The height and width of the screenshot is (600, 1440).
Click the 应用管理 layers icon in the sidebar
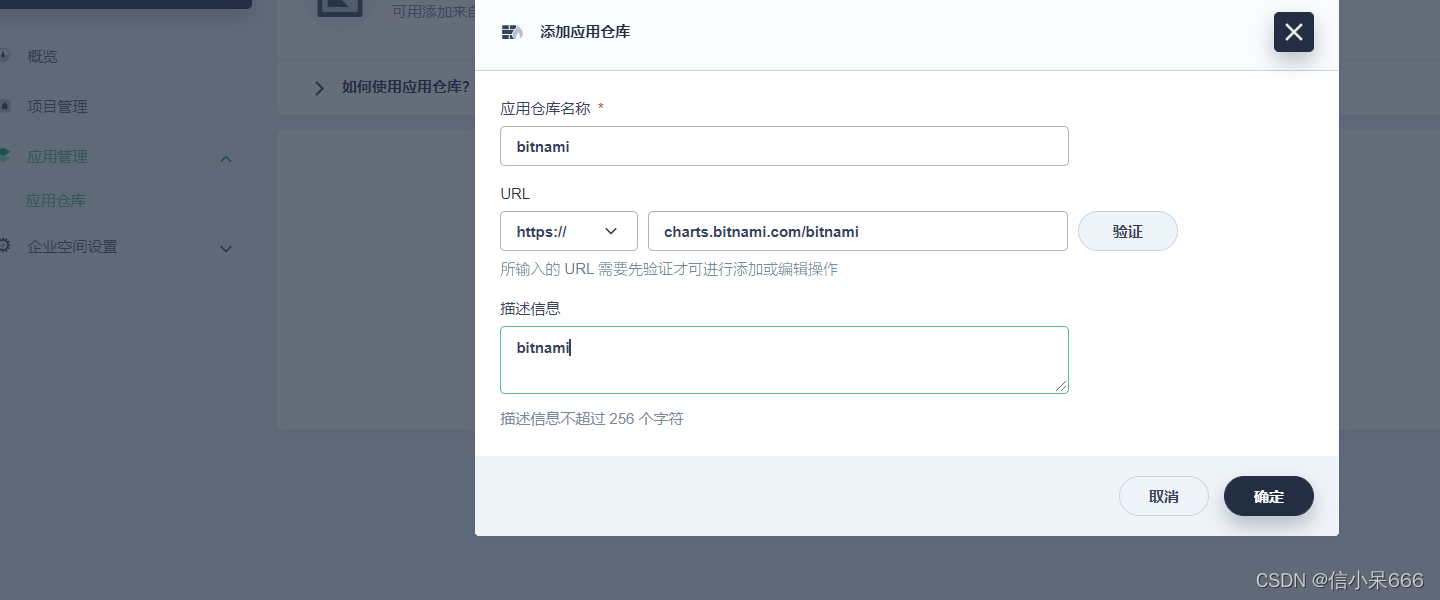(x=5, y=155)
